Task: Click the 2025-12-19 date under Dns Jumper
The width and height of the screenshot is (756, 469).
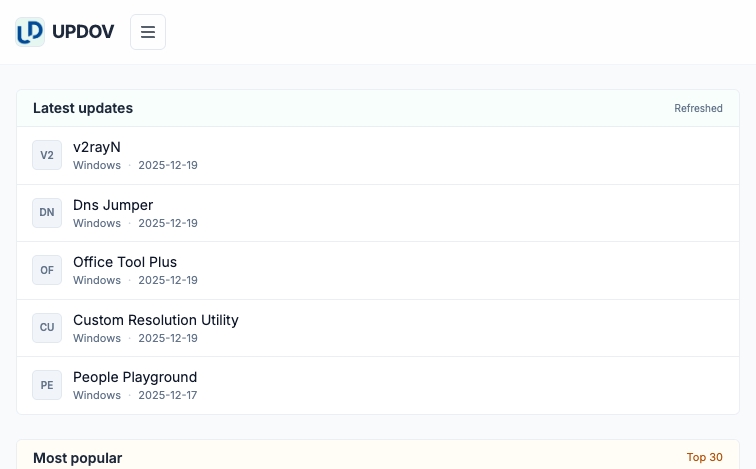Action: coord(168,223)
